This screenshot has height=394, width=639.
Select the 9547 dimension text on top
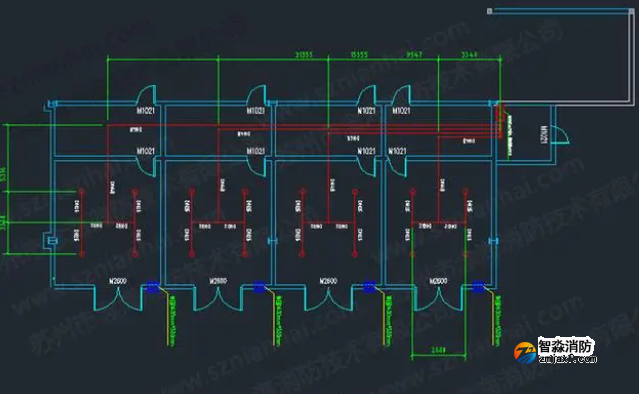(x=414, y=55)
